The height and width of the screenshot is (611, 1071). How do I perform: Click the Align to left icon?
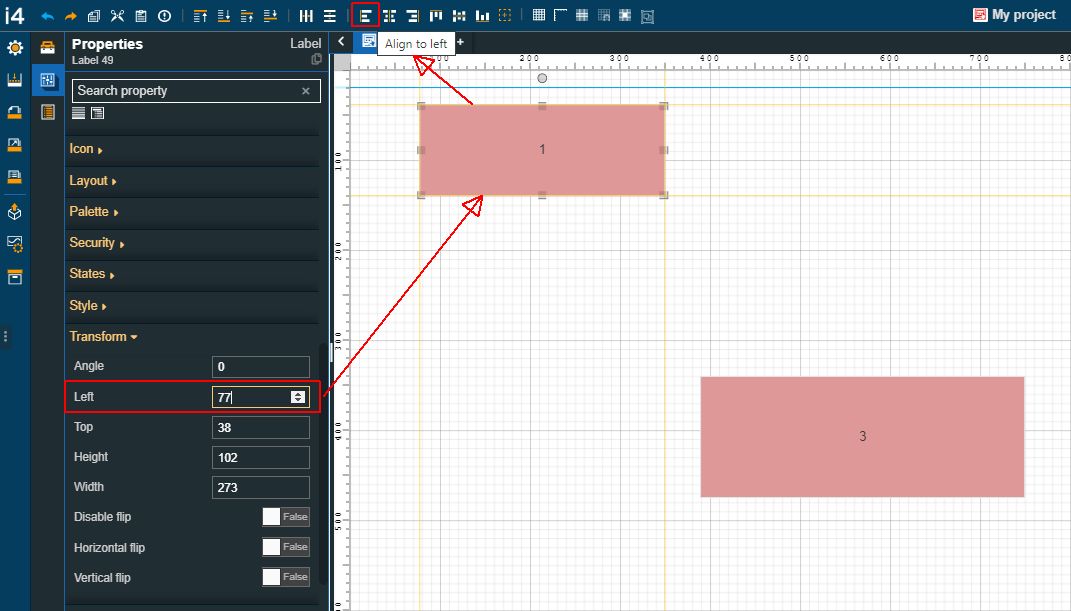coord(365,16)
